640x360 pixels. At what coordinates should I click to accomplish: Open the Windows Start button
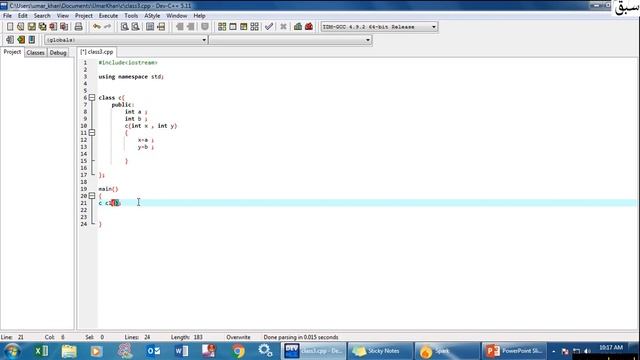coord(11,351)
